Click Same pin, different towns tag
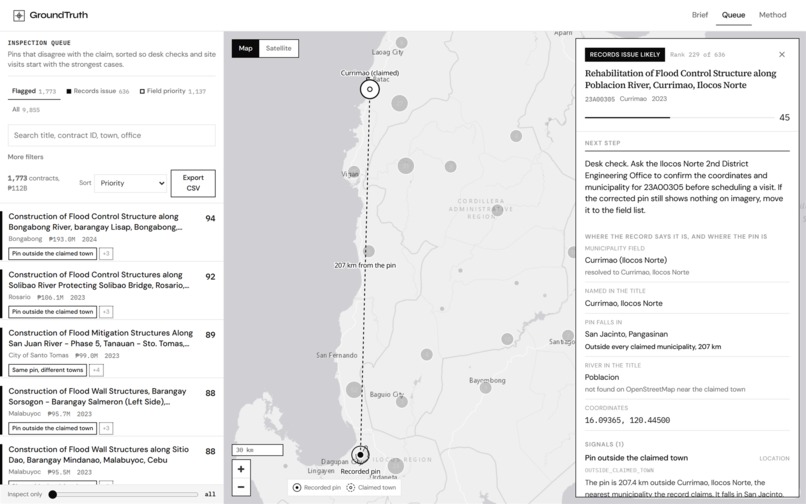The width and height of the screenshot is (806, 504). tap(47, 370)
